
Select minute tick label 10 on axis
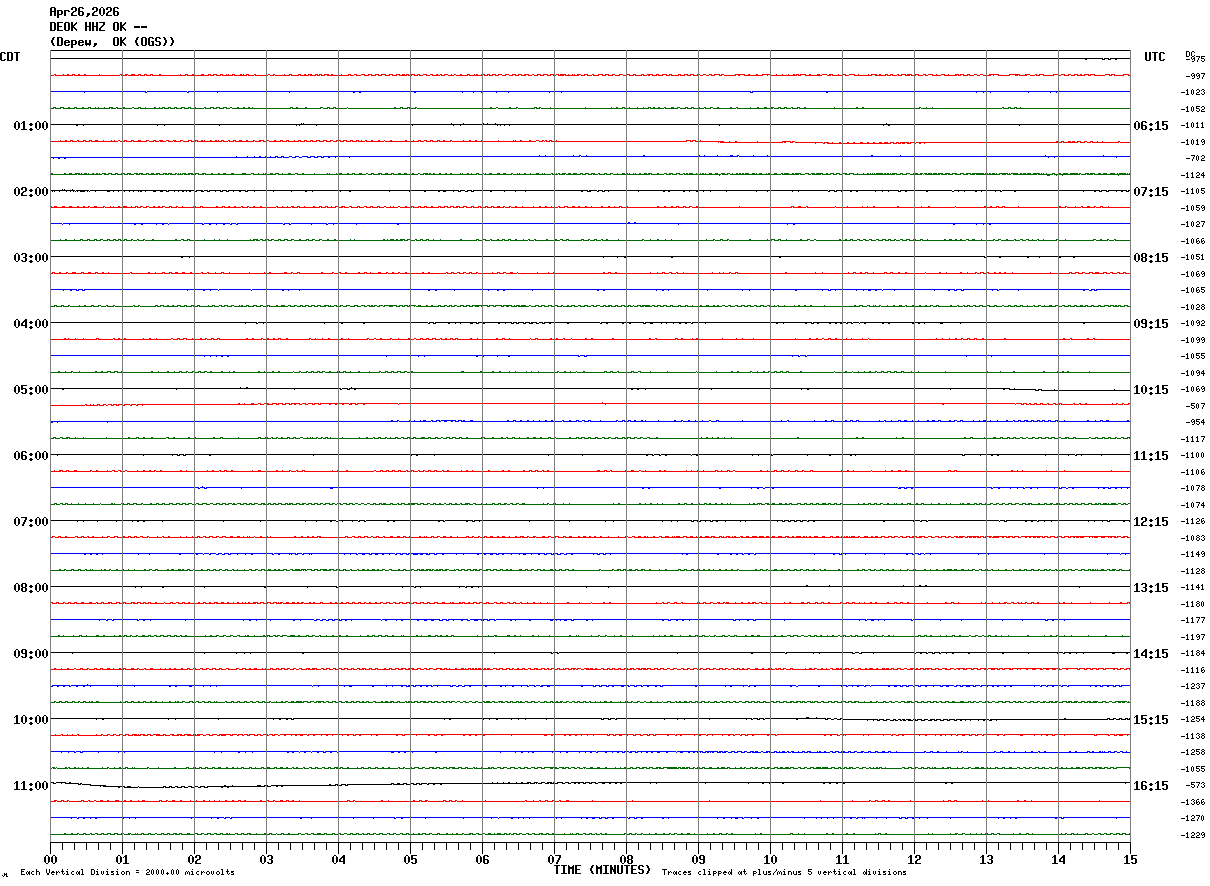[770, 859]
